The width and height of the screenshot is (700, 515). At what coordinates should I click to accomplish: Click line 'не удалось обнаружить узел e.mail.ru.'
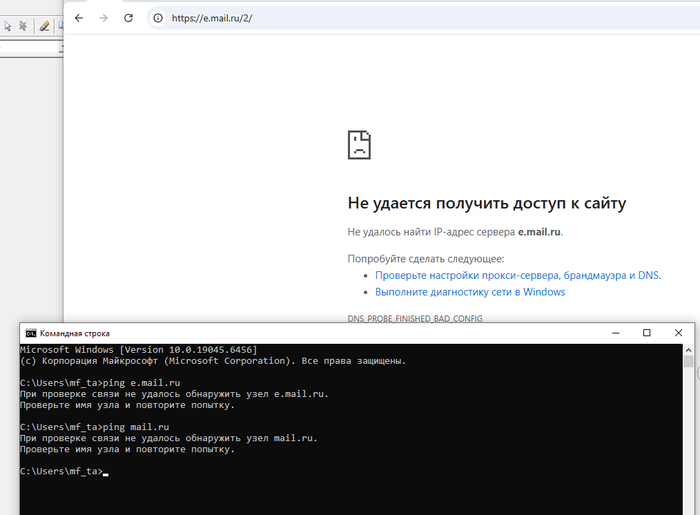coord(174,394)
